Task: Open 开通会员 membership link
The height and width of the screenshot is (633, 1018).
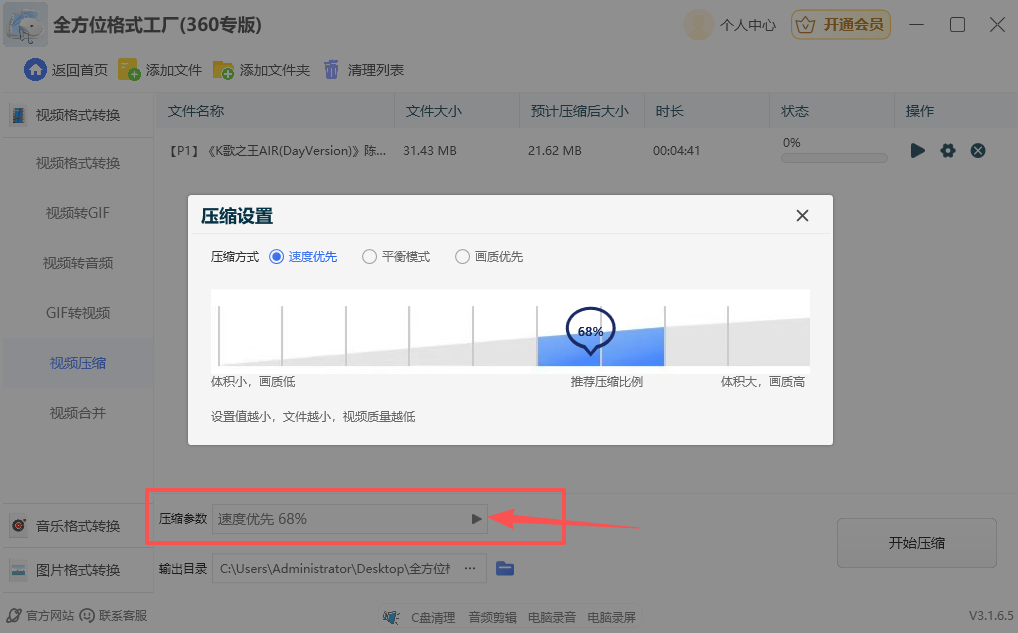Action: [840, 24]
